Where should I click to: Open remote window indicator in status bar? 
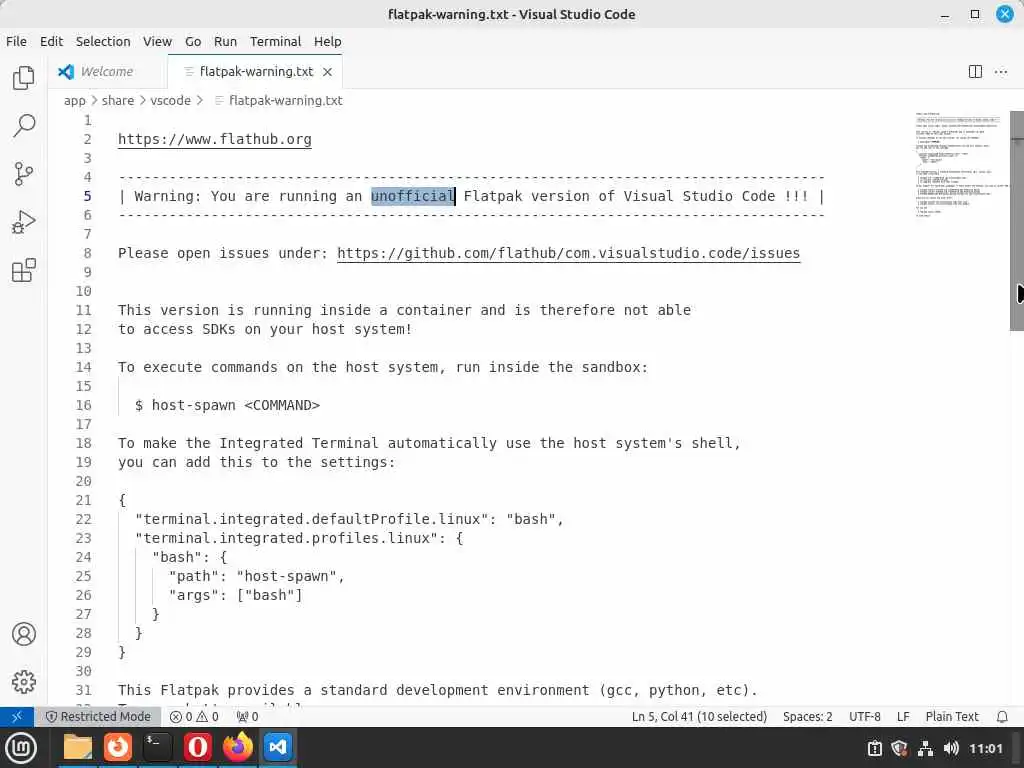coord(17,716)
